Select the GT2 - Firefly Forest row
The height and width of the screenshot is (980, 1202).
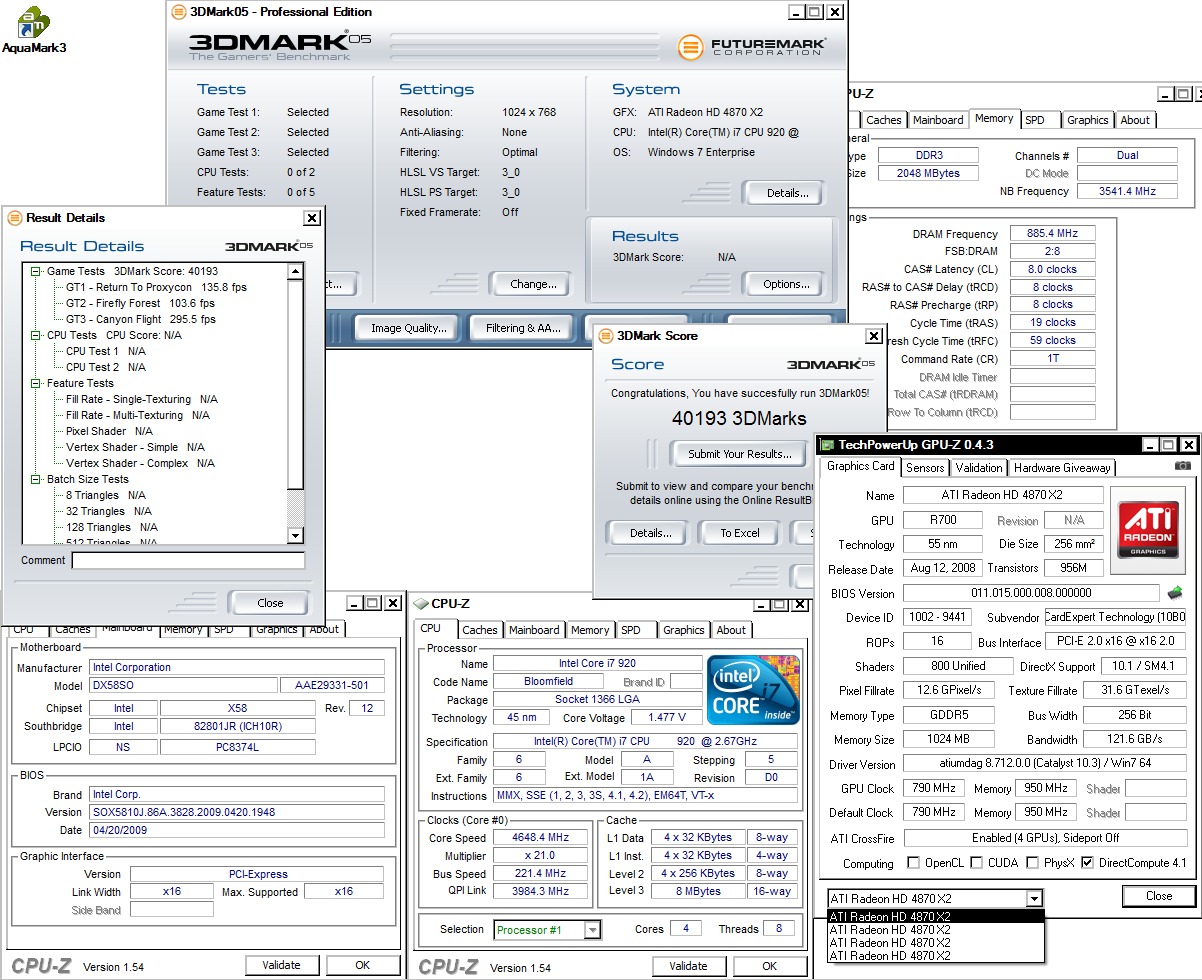coord(140,303)
